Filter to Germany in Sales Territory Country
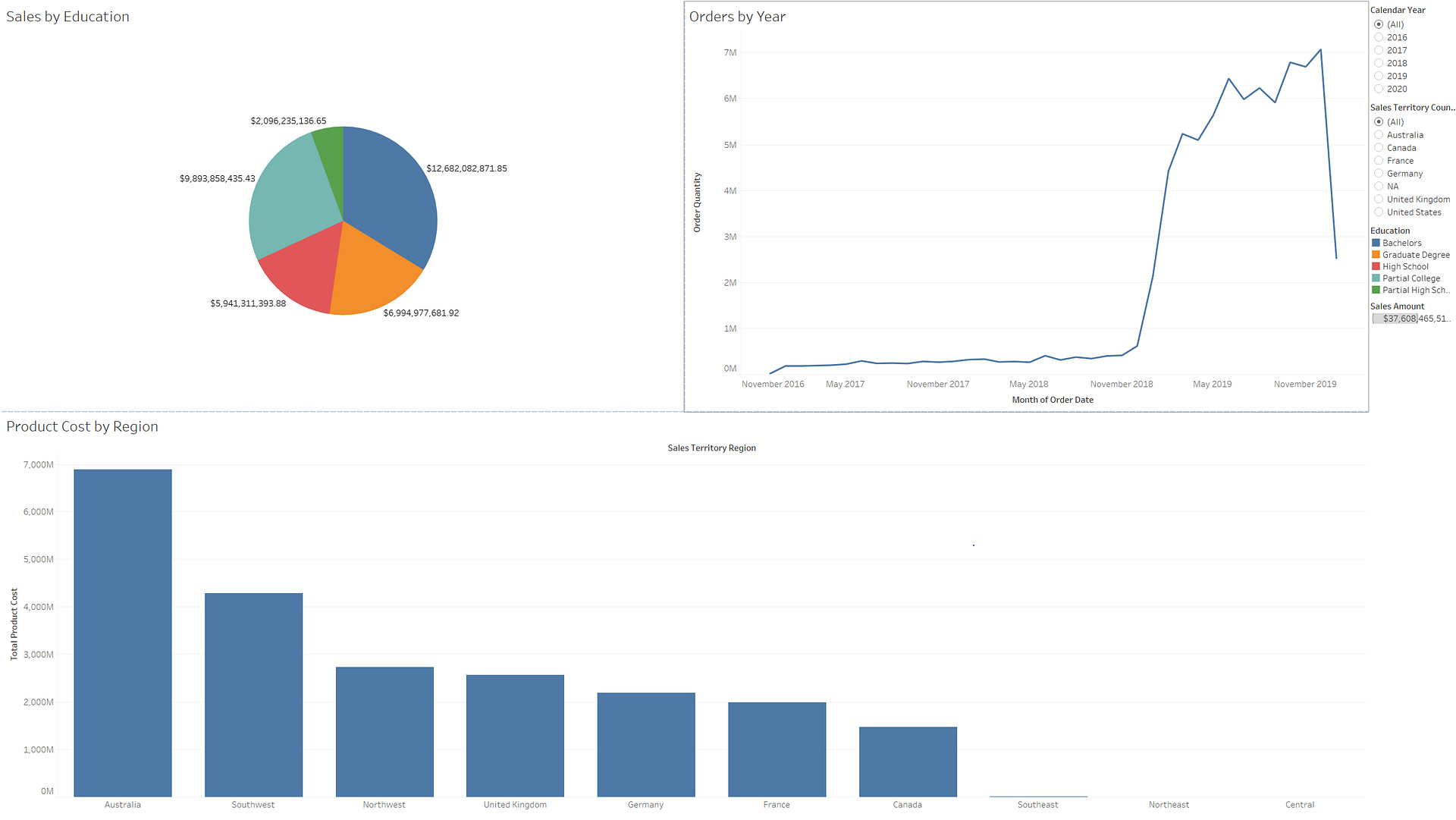Image resolution: width=1456 pixels, height=820 pixels. (1379, 173)
